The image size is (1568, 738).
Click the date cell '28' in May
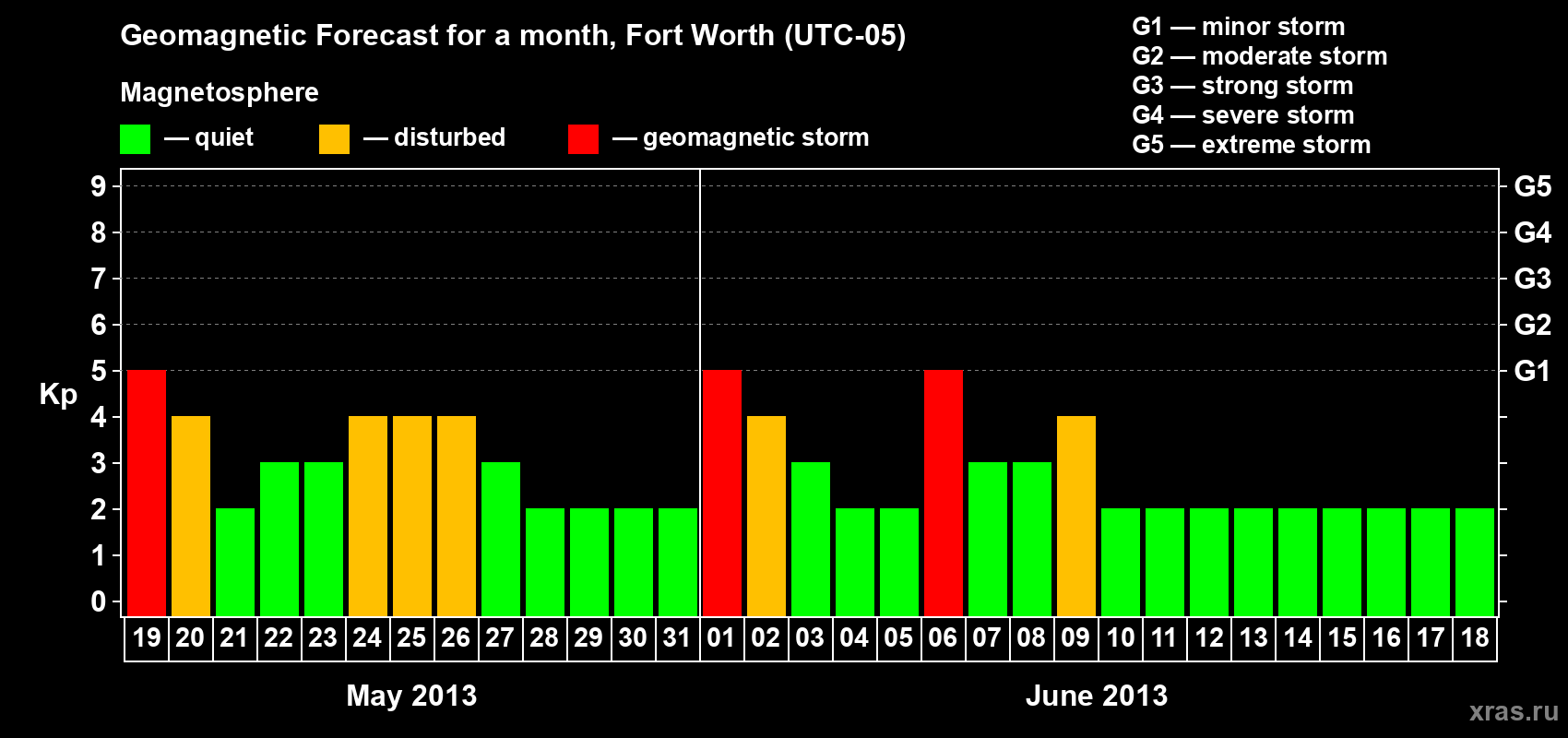[544, 638]
